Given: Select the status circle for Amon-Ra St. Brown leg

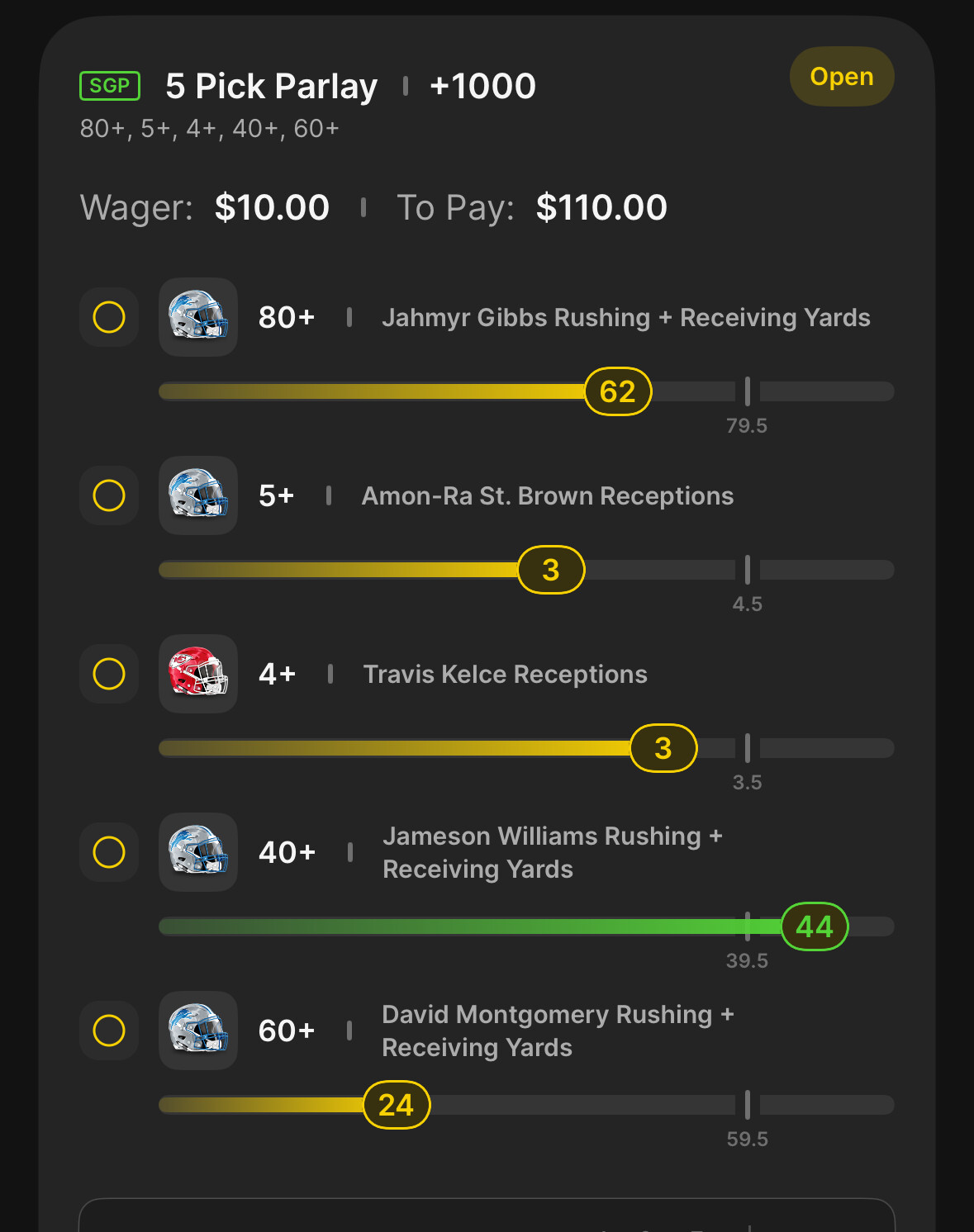Looking at the screenshot, I should click(109, 495).
